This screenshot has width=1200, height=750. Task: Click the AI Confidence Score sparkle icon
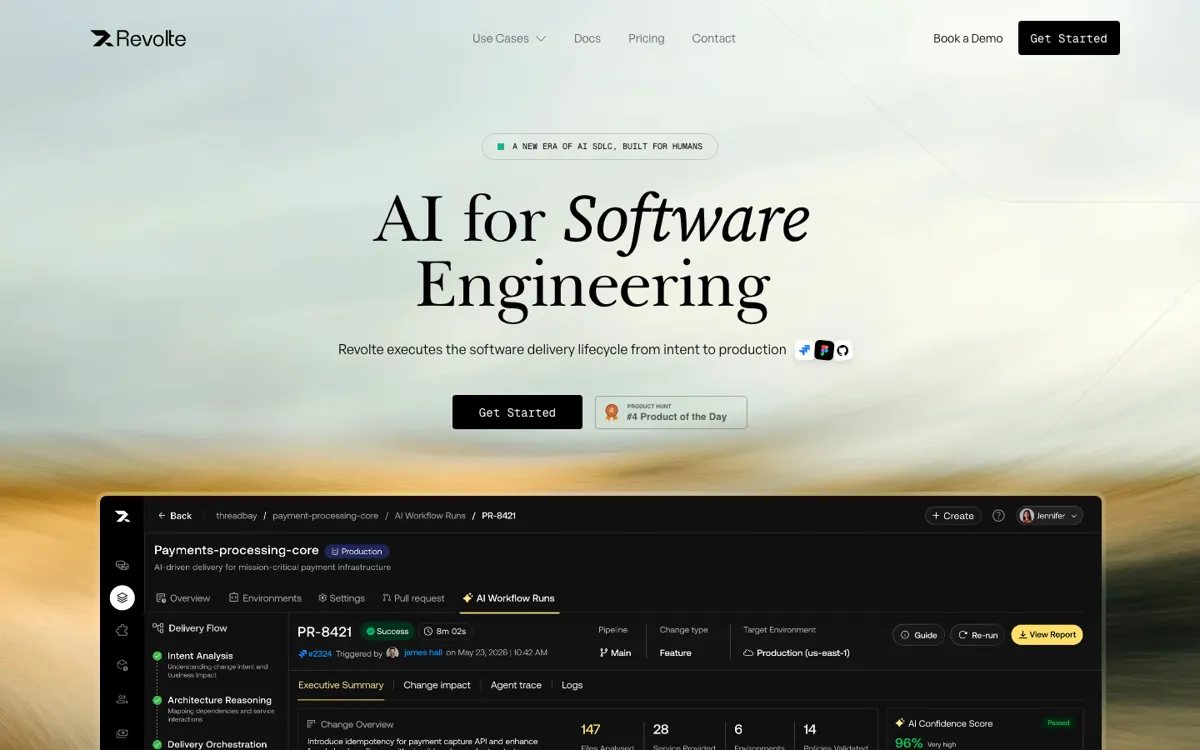point(899,723)
